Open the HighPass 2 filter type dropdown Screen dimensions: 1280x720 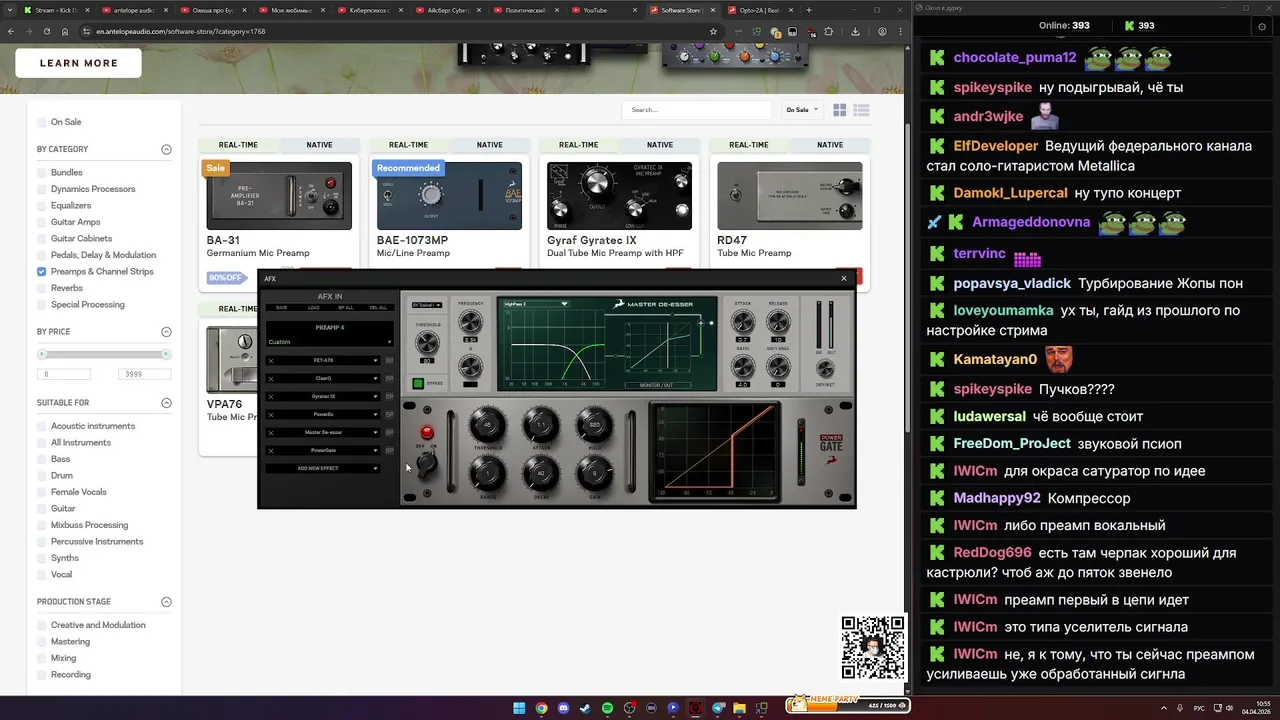(x=536, y=303)
